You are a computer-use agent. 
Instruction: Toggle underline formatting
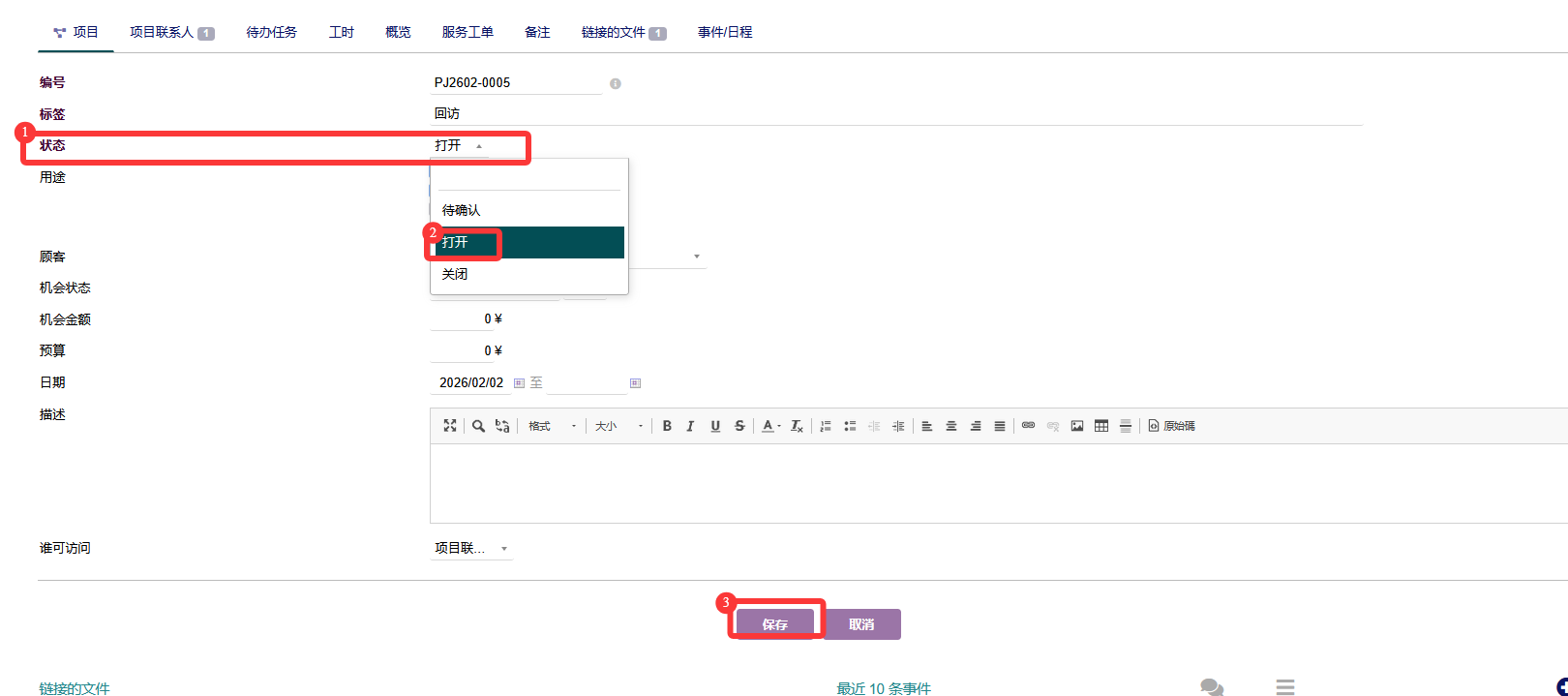715,426
